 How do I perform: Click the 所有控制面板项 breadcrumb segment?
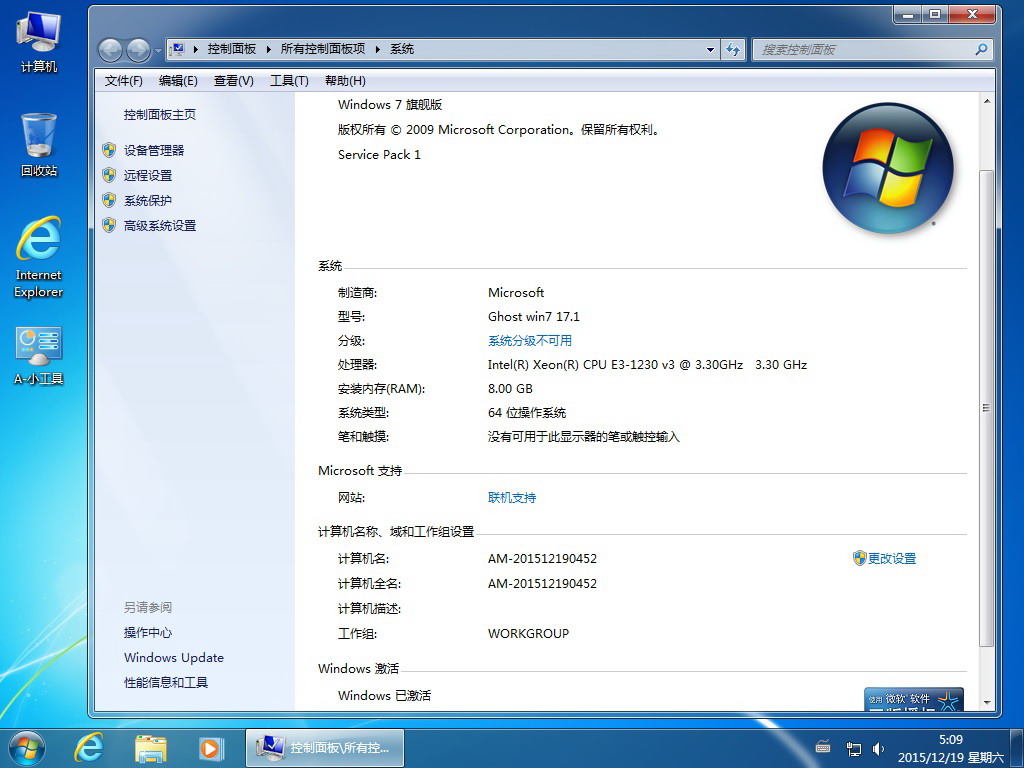click(x=323, y=49)
